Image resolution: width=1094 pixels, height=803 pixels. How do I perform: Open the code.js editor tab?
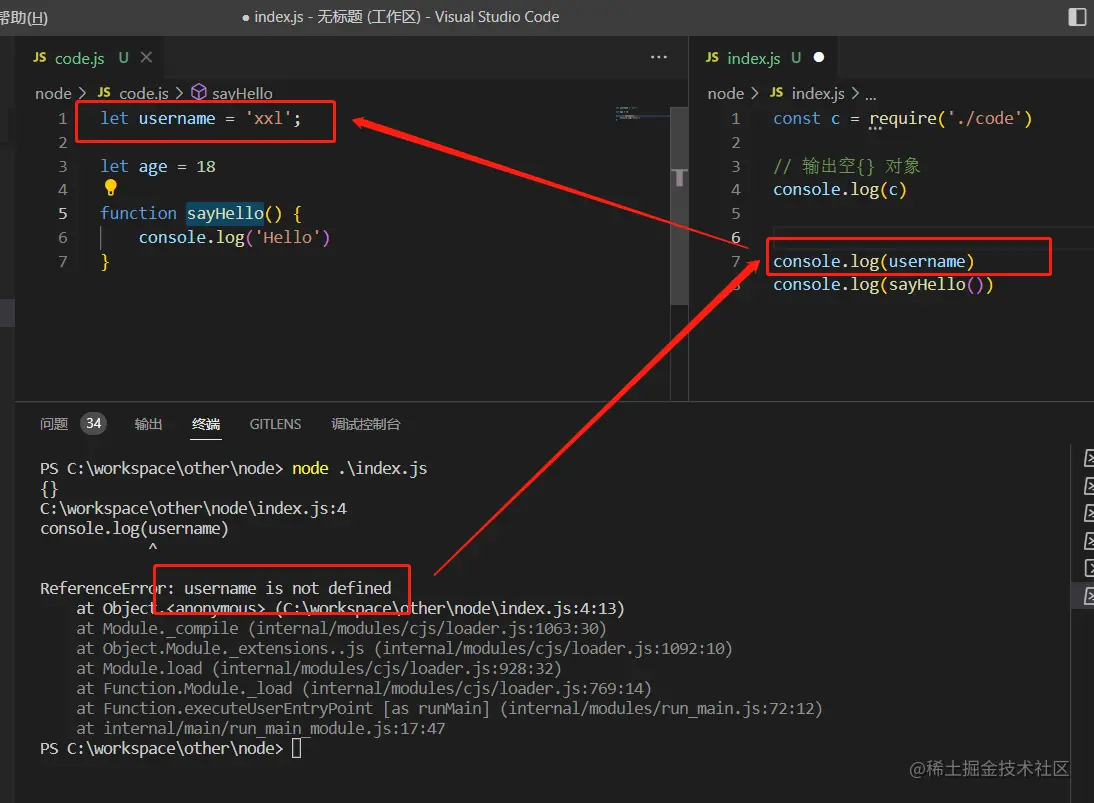point(79,58)
